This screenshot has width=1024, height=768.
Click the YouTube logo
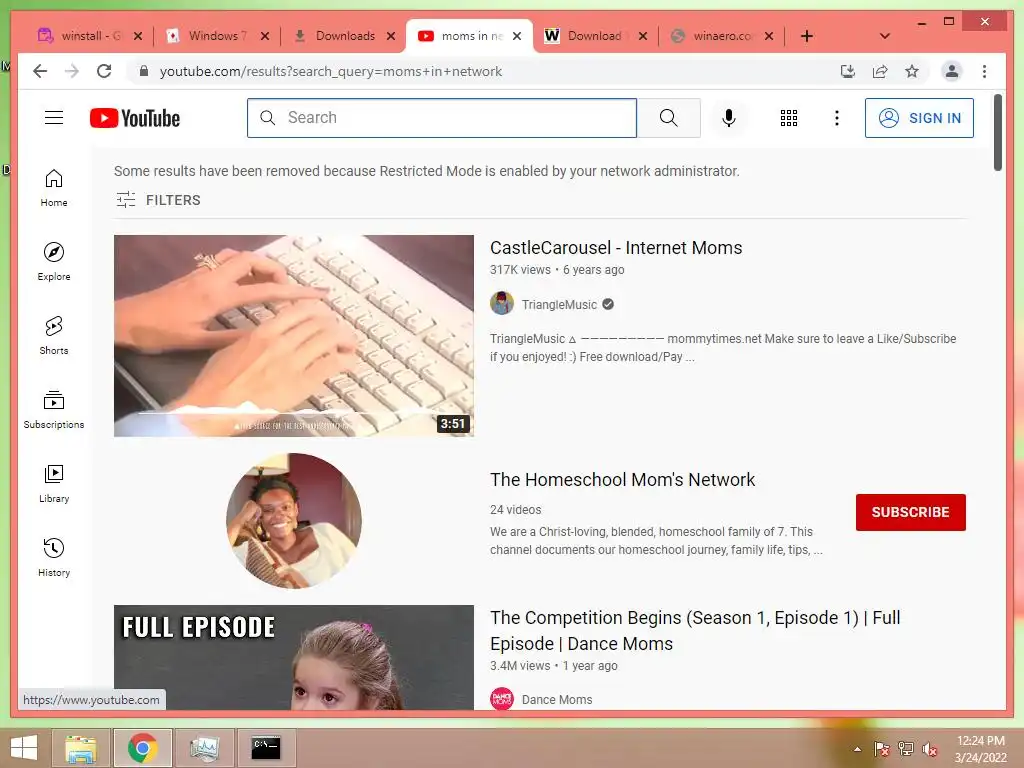coord(135,118)
